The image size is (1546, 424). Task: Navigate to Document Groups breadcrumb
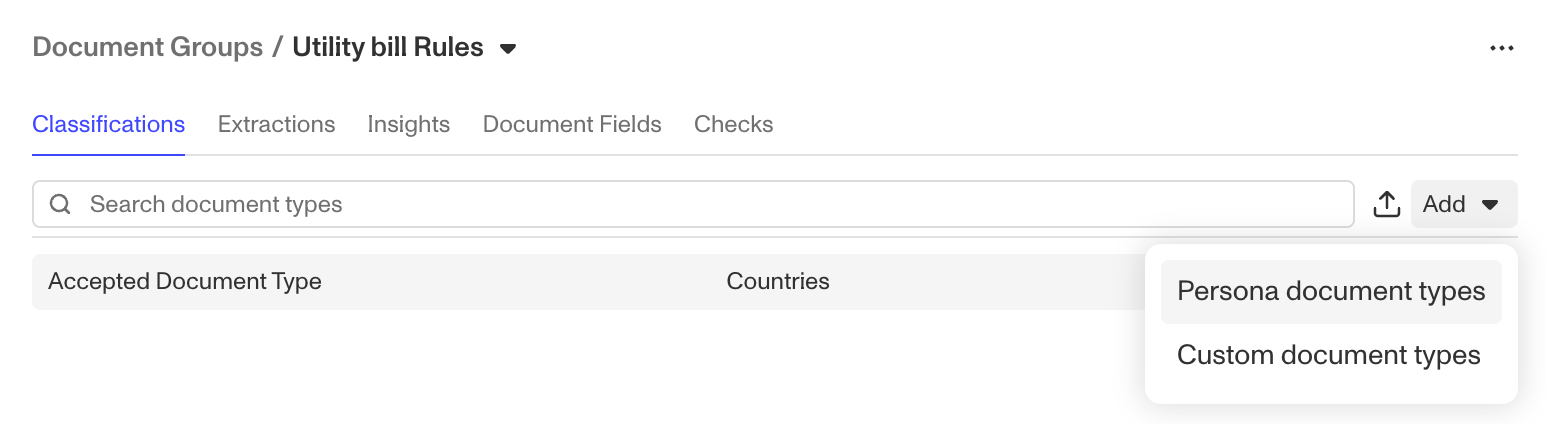pos(148,47)
